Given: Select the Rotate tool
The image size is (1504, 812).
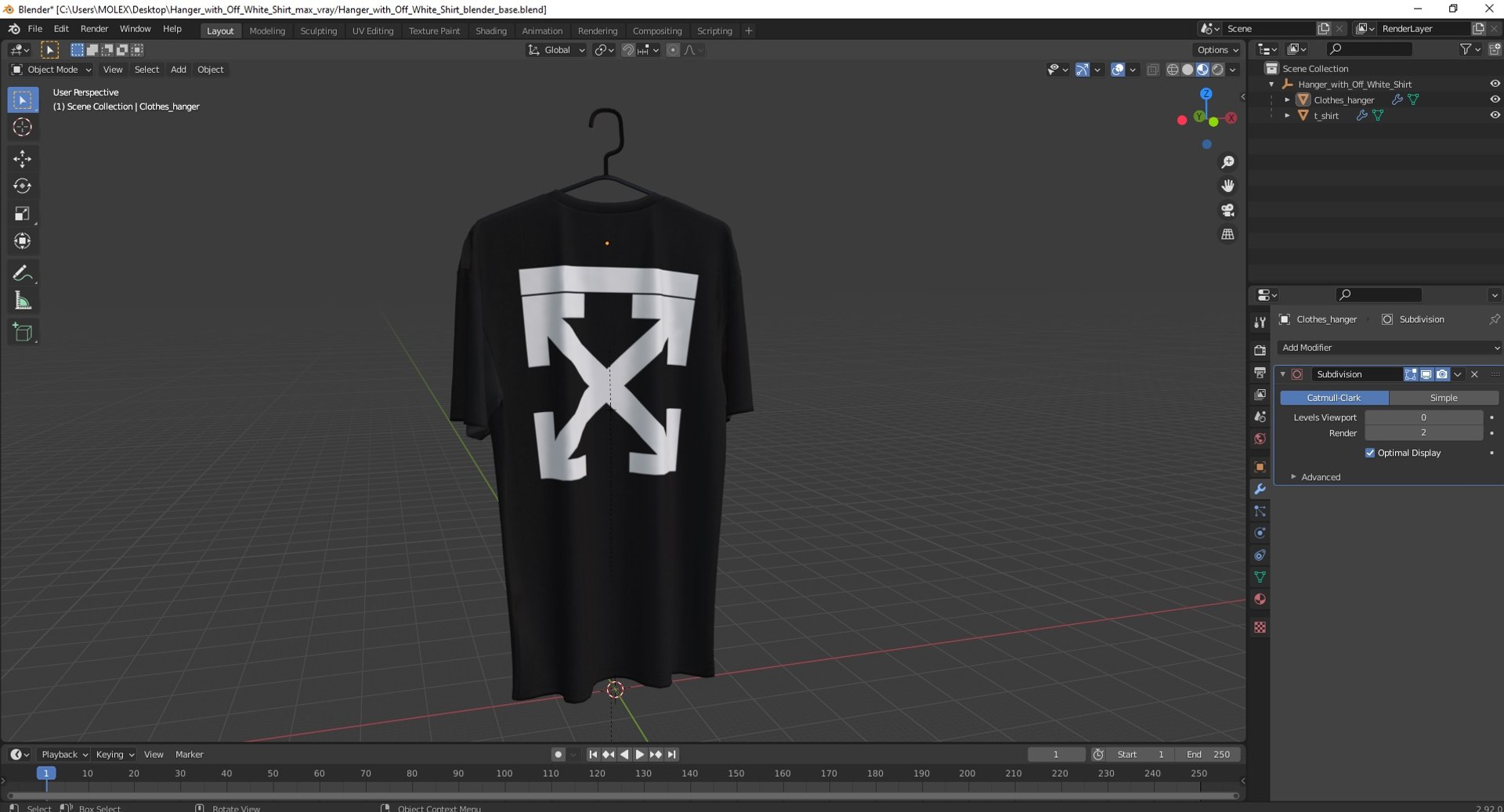Looking at the screenshot, I should coord(22,186).
